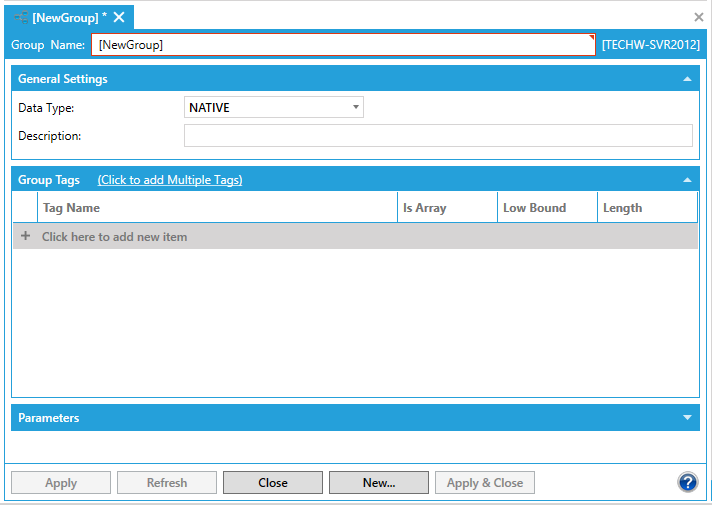Click into the Group Name text field

343,45
